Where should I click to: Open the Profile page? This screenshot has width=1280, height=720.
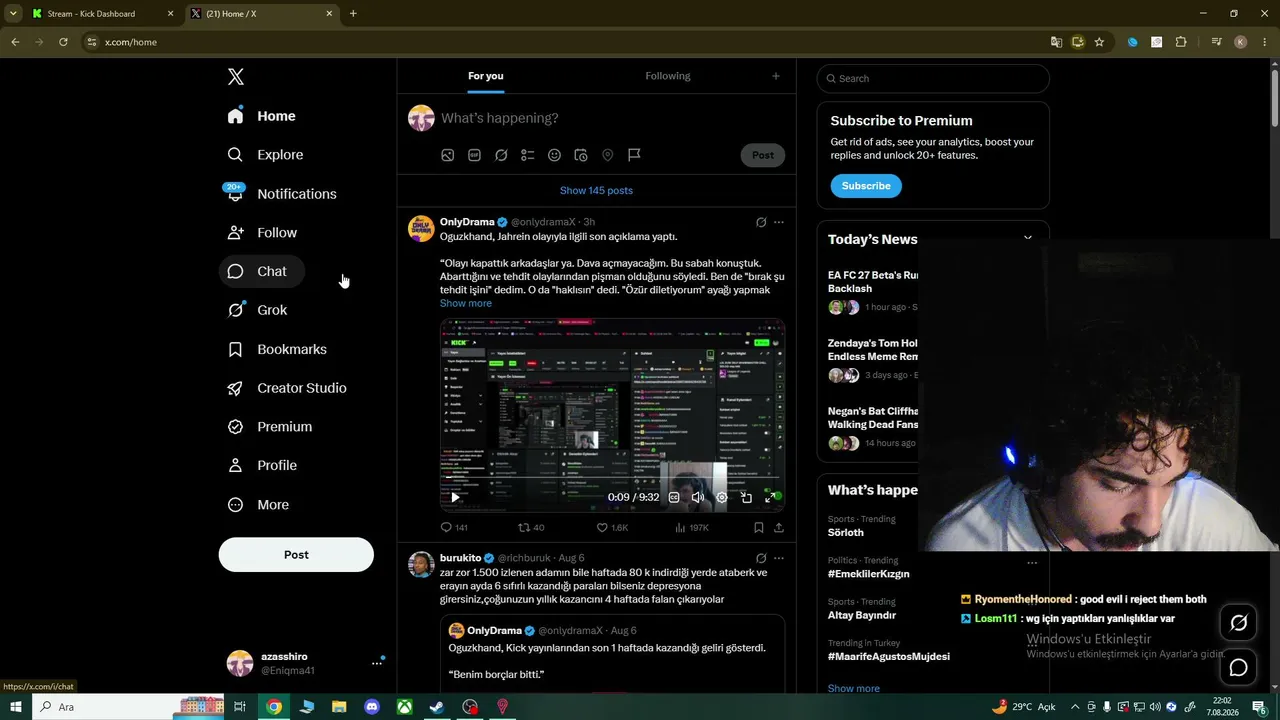pos(263,465)
